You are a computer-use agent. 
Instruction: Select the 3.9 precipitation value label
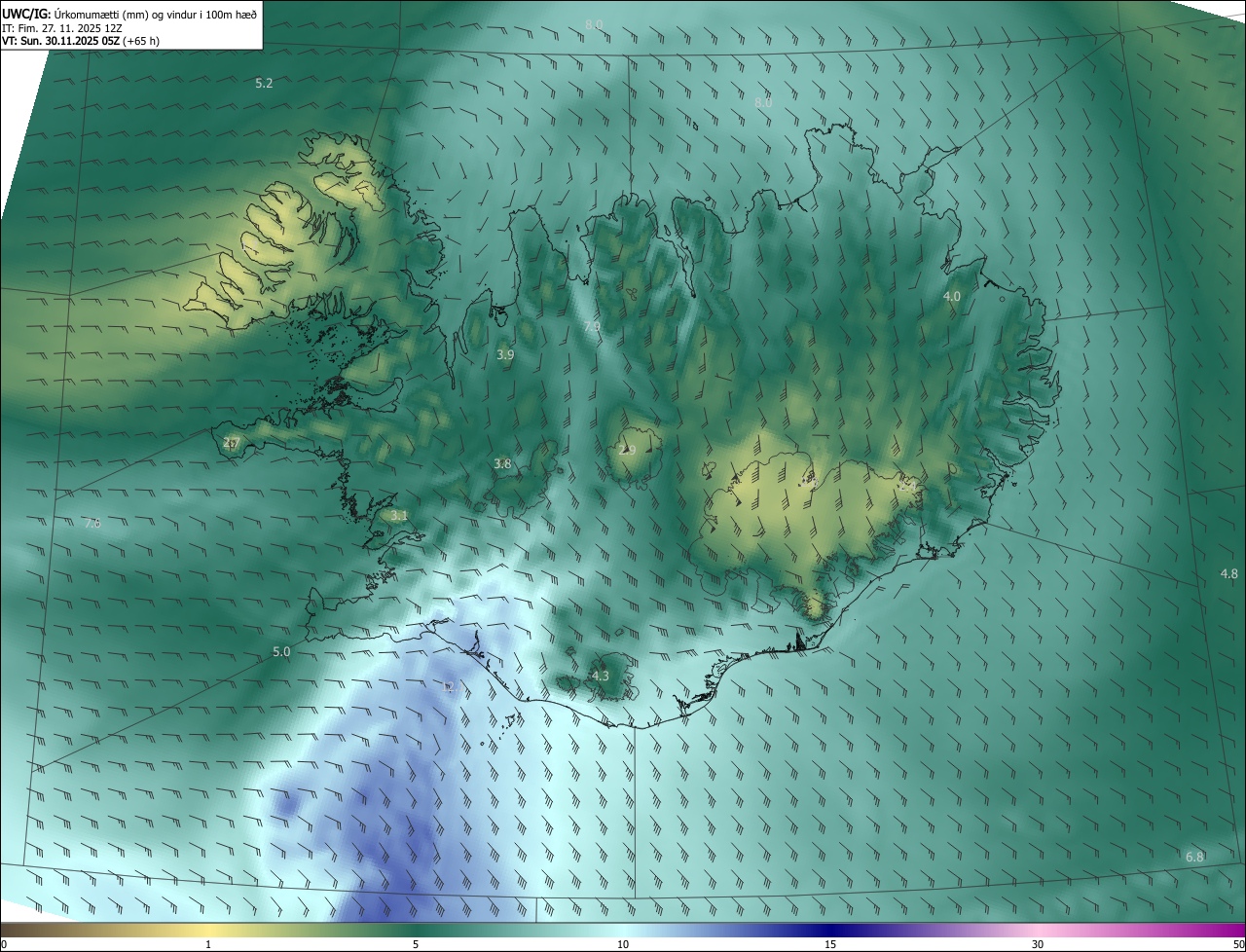(x=505, y=355)
